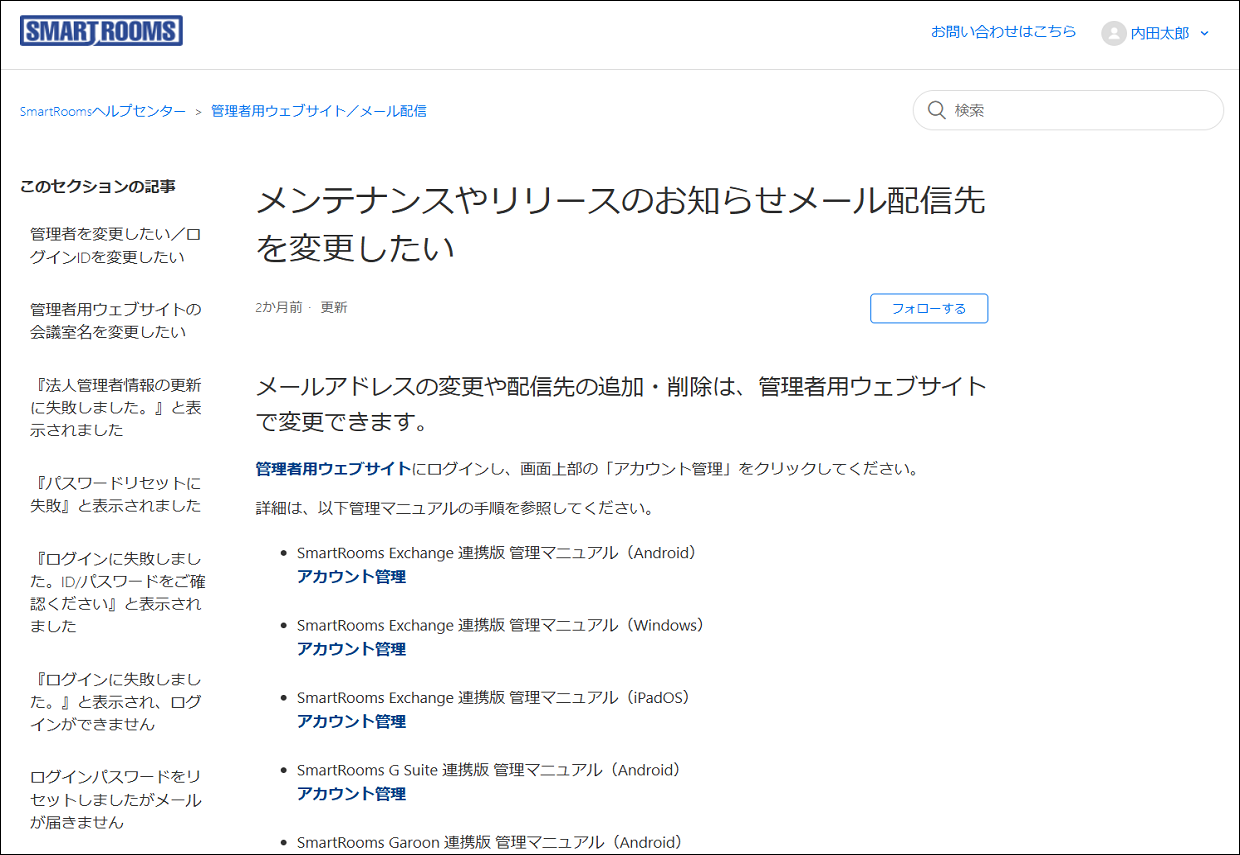Go to SmartRoomsヘルプセンター breadcrumb
Image resolution: width=1240 pixels, height=855 pixels.
[x=103, y=111]
